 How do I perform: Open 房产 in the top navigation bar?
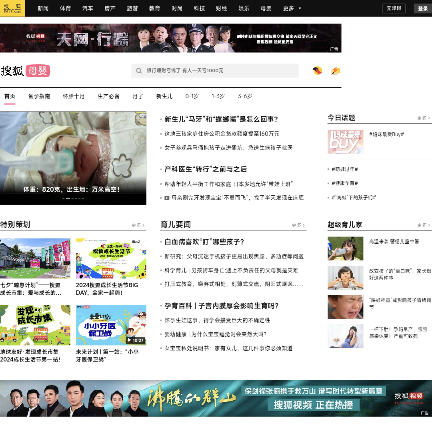(110, 8)
